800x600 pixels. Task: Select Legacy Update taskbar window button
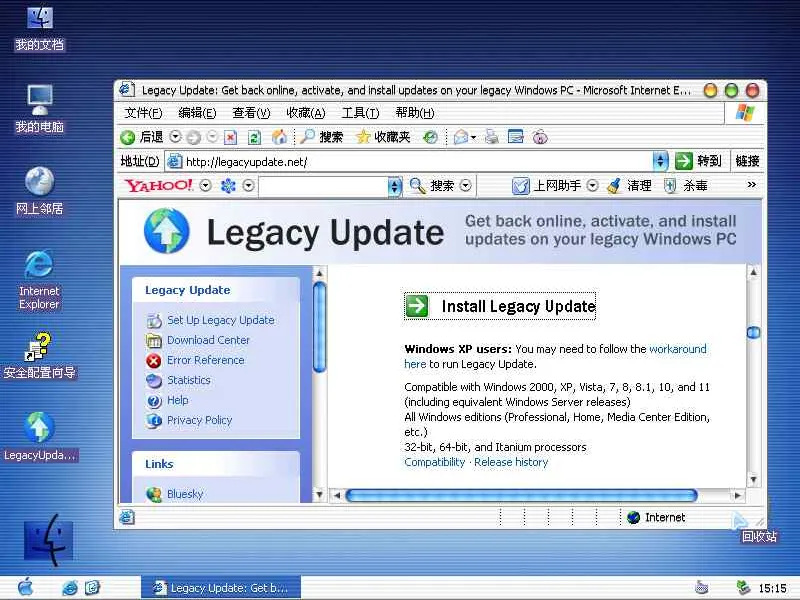click(x=221, y=588)
